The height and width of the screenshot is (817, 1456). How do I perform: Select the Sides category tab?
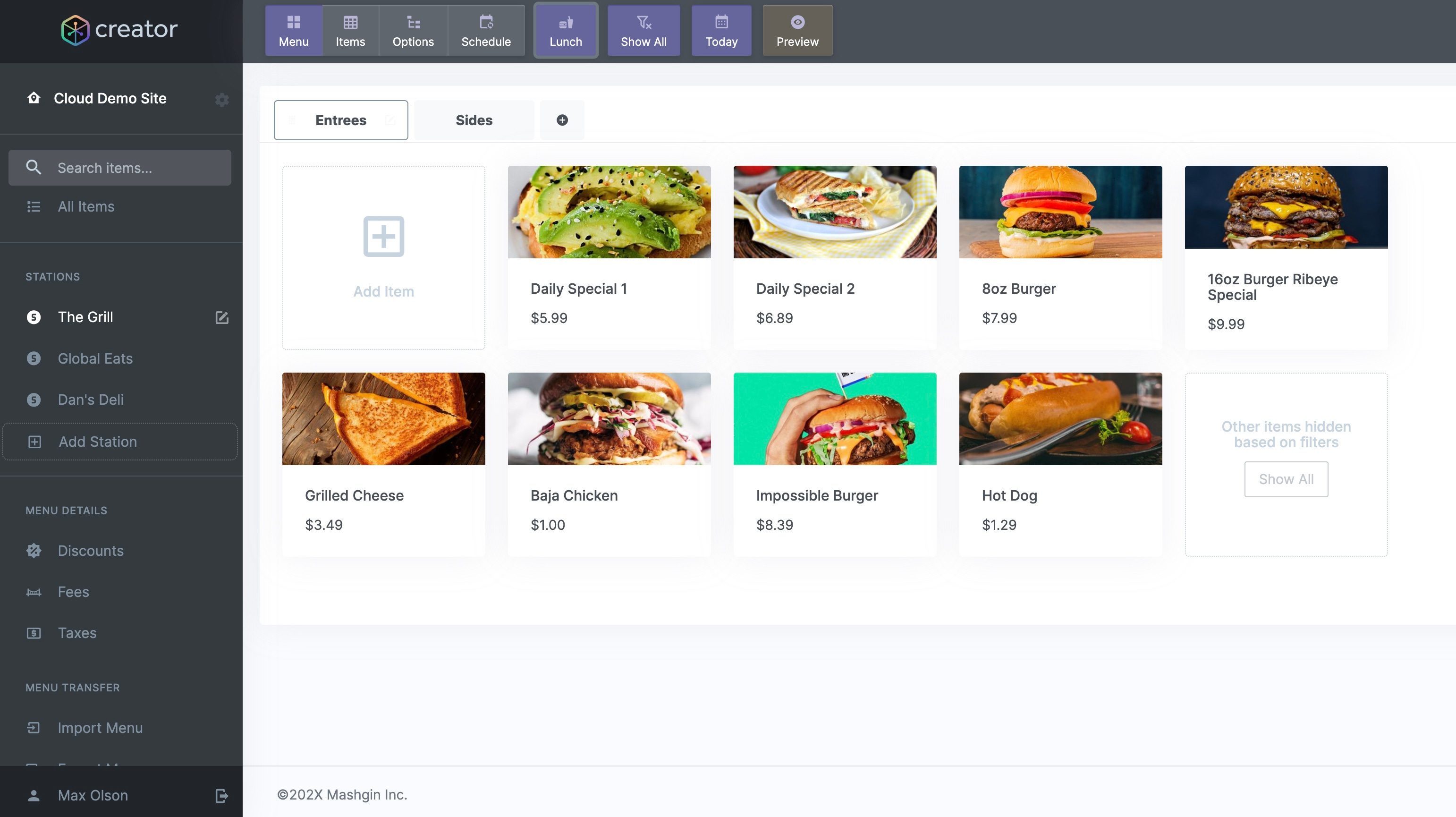474,120
